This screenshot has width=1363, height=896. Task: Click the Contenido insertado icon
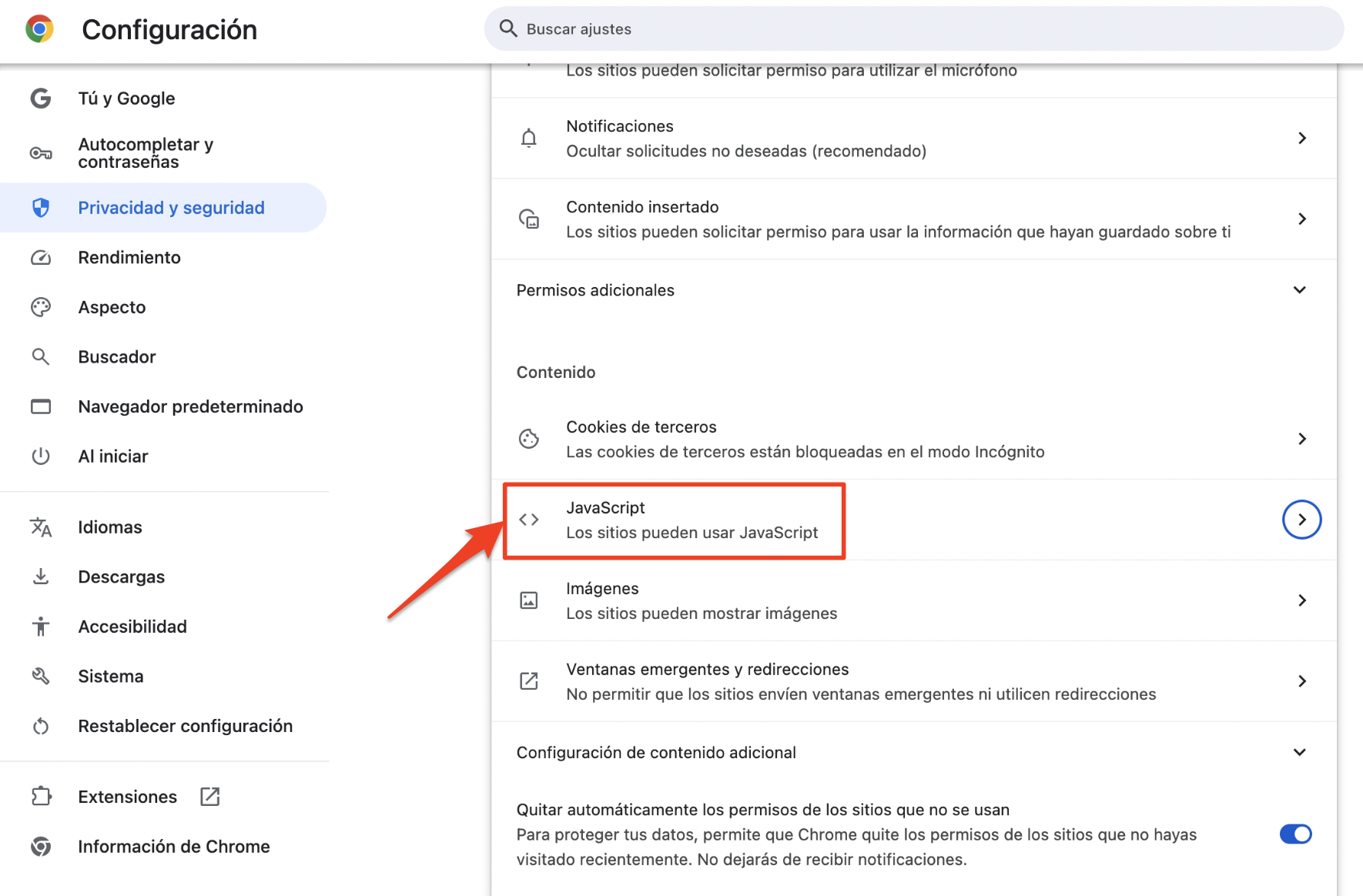pyautogui.click(x=529, y=219)
